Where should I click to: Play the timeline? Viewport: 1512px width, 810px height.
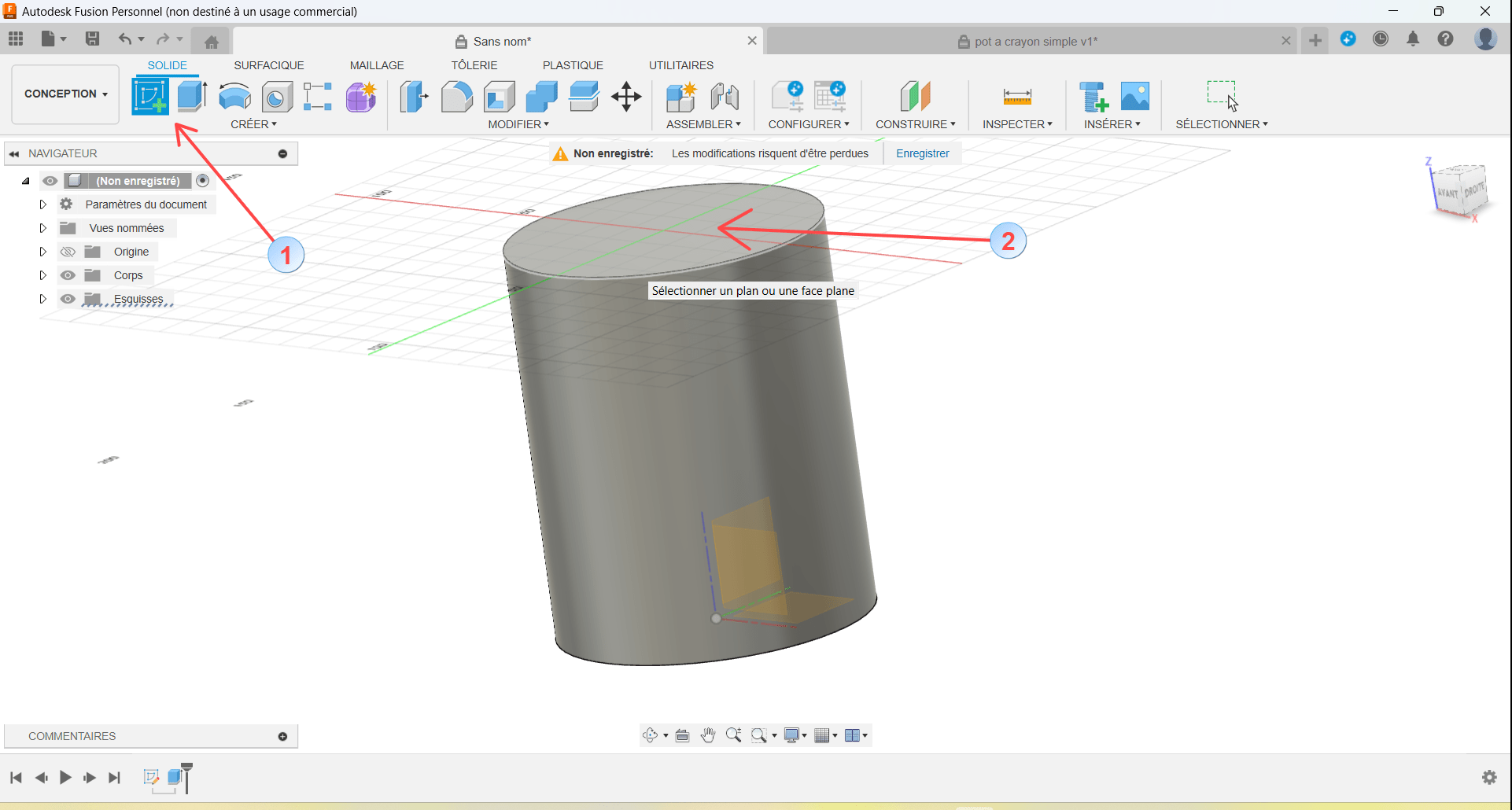tap(65, 778)
